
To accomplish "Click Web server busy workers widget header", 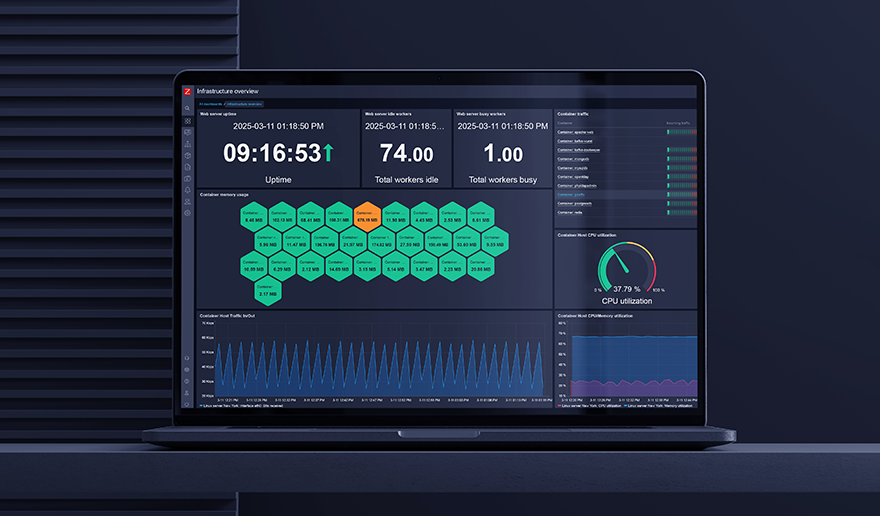I will 481,113.
